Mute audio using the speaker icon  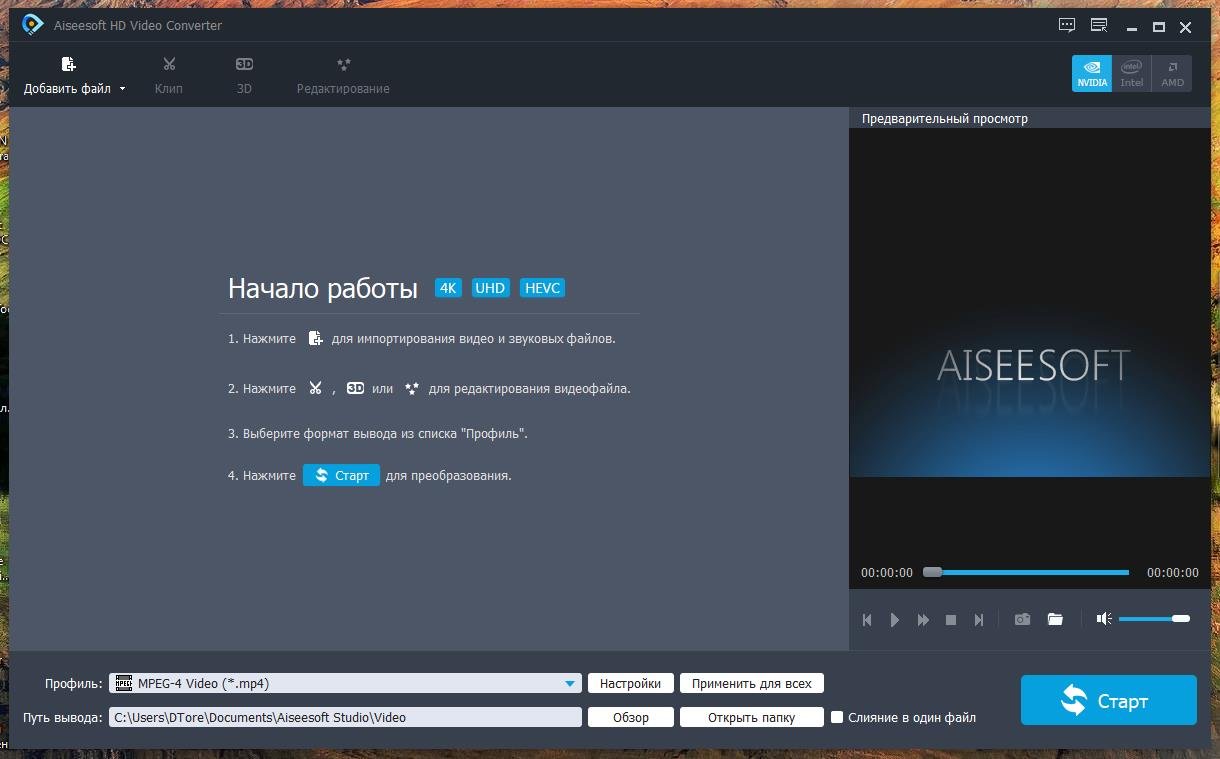tap(1103, 619)
